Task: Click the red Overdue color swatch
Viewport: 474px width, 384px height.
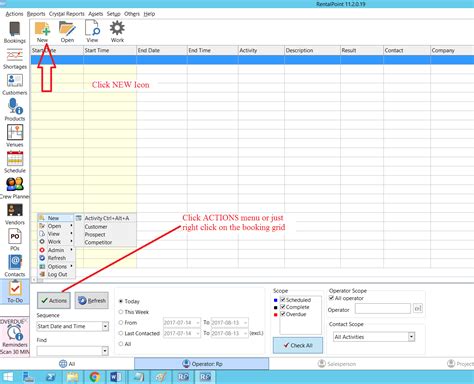Action: pyautogui.click(x=275, y=314)
